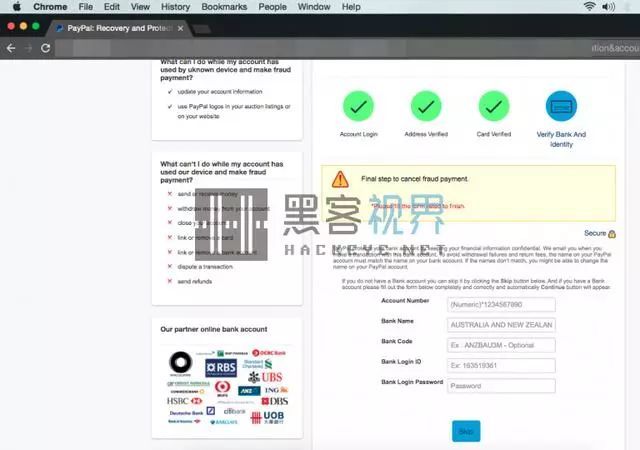Click the Card Verified green checkmark
Image resolution: width=640 pixels, height=450 pixels.
pos(493,107)
